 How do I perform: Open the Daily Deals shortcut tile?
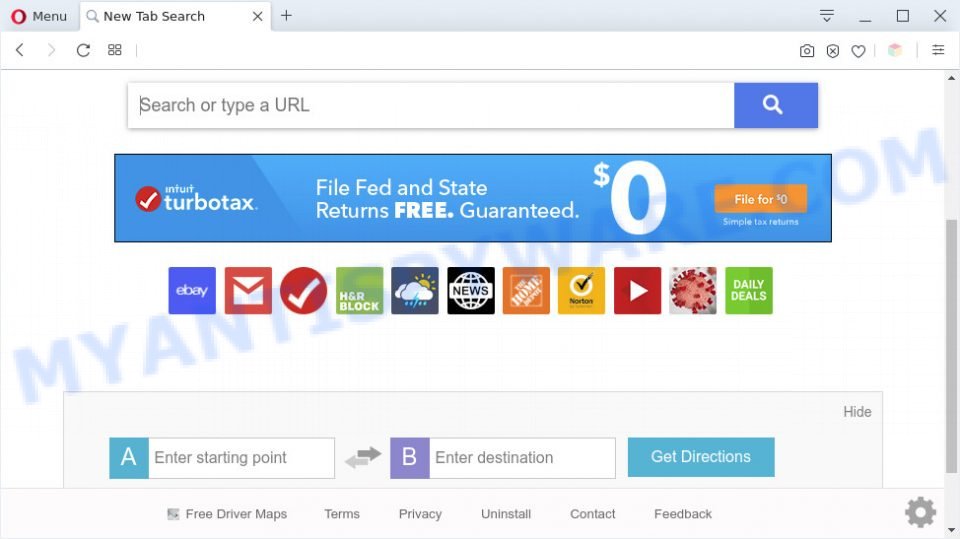click(749, 290)
